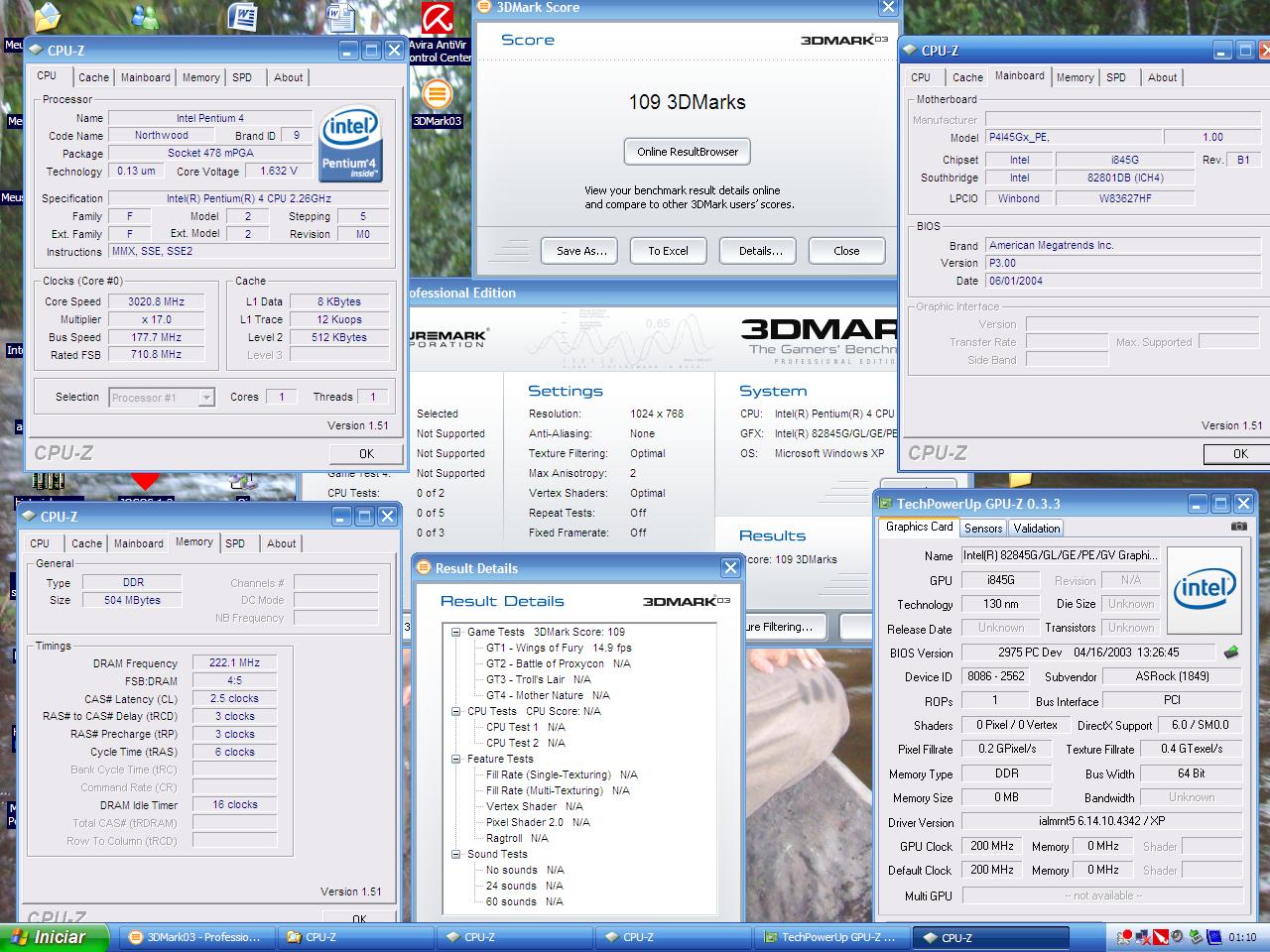The image size is (1270, 952).
Task: Click the Intel logo in GPU-Z
Action: coord(1205,589)
